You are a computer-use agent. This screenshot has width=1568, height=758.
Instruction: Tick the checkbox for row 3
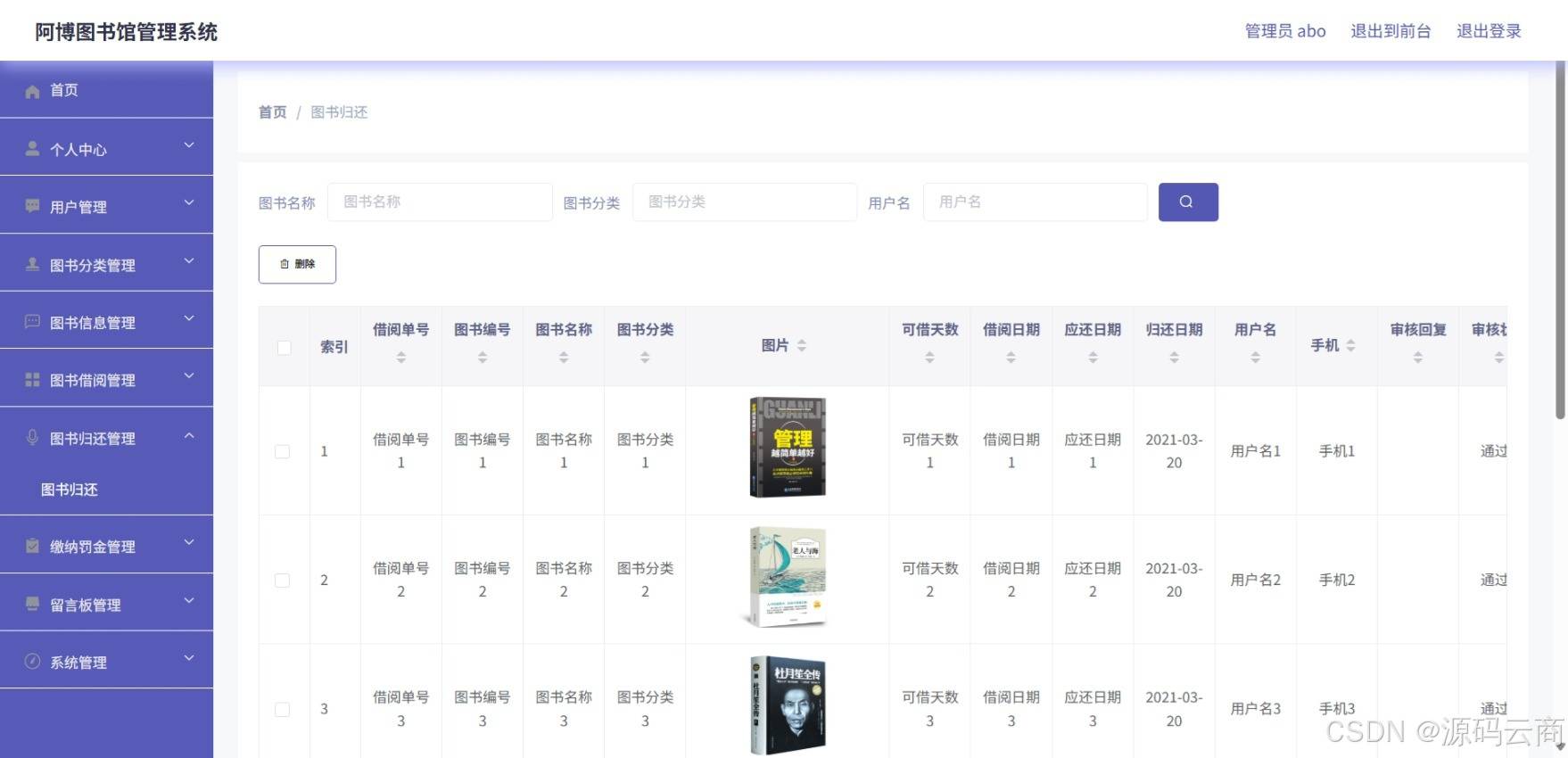(283, 710)
